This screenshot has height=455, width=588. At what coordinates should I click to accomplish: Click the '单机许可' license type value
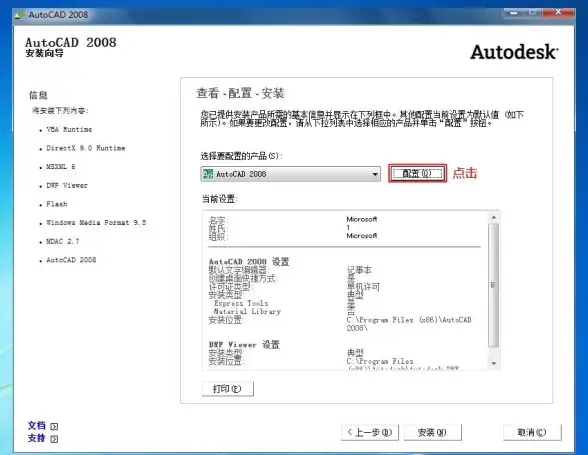[x=363, y=287]
